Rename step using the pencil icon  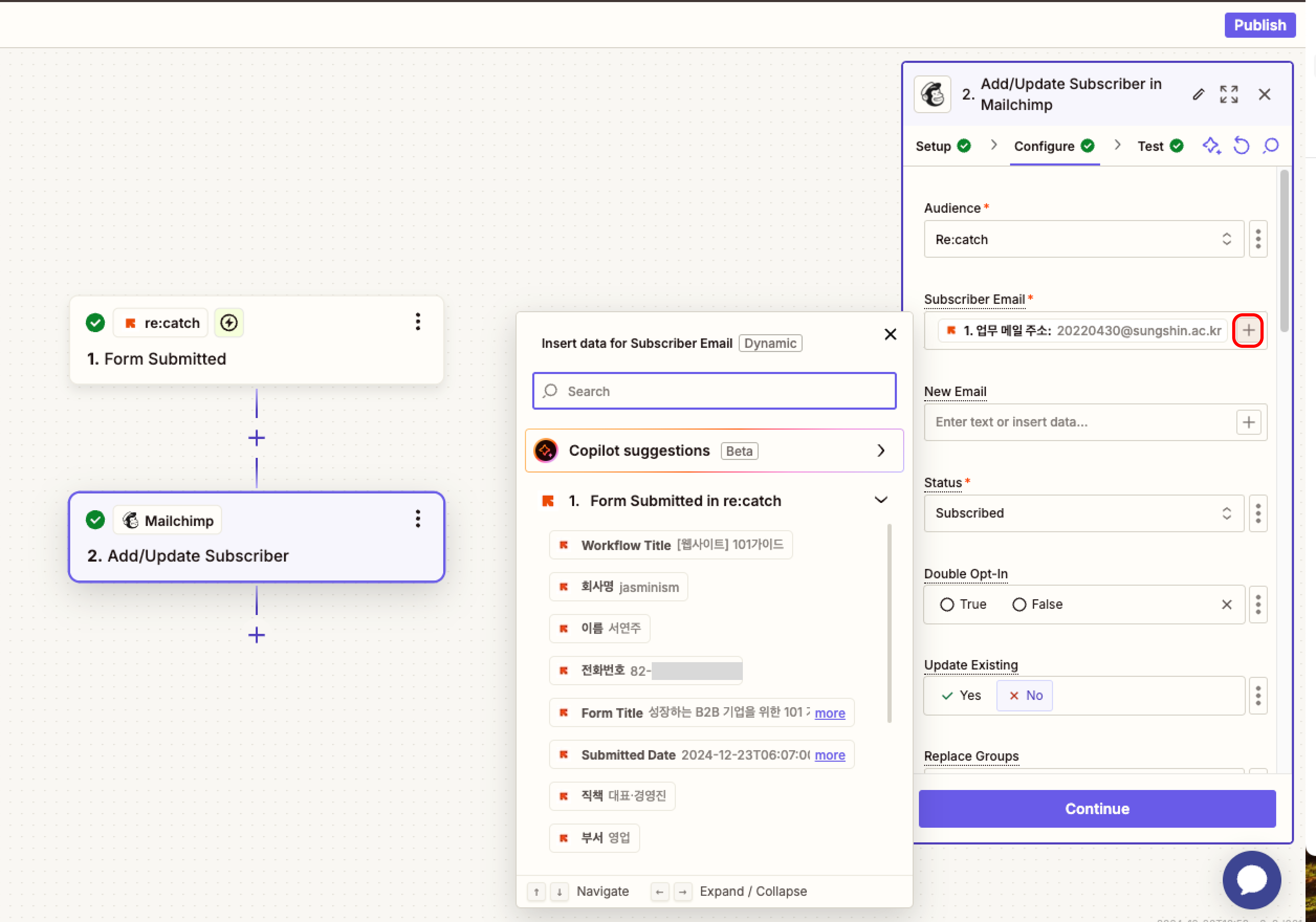[x=1198, y=95]
